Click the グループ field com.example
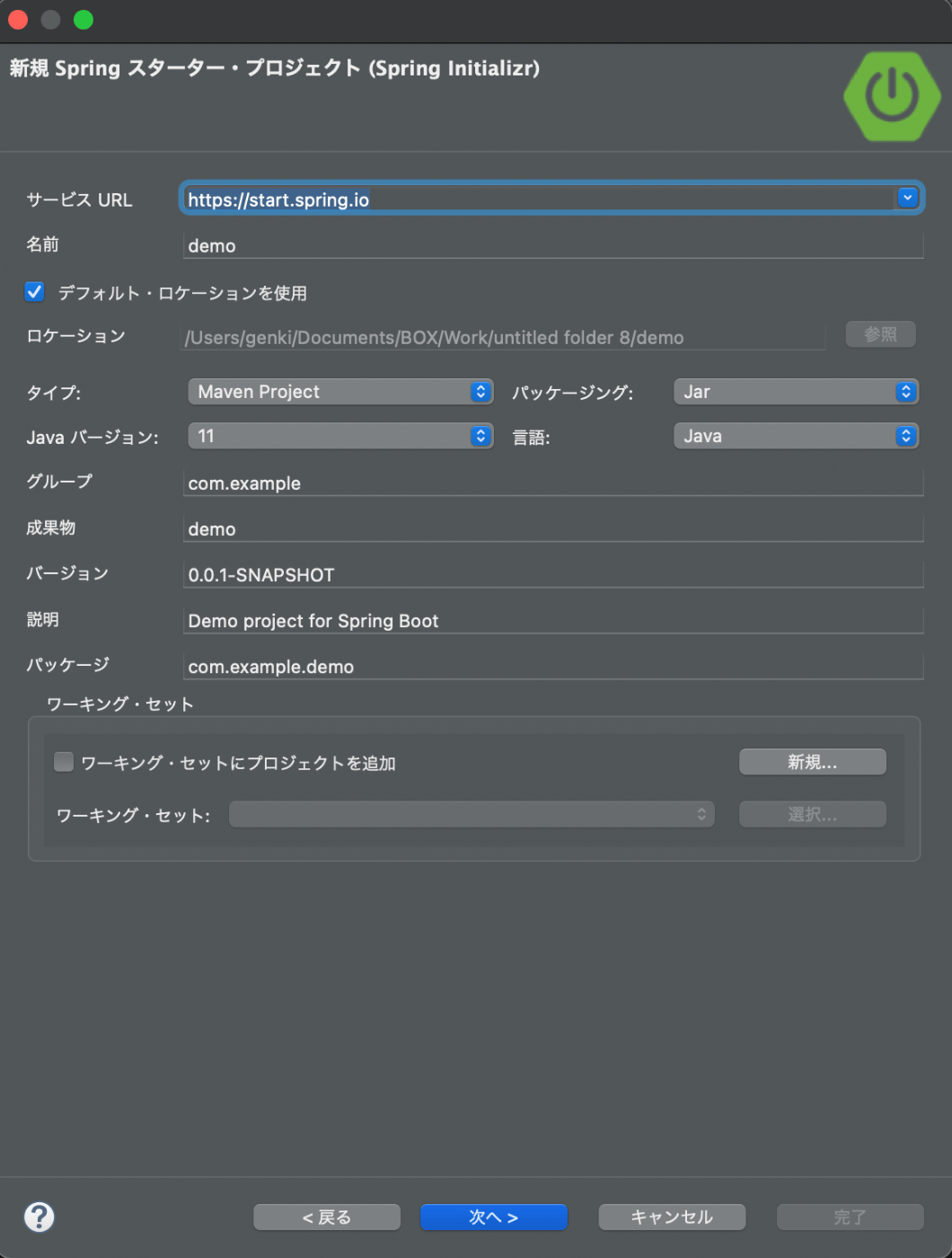The height and width of the screenshot is (1258, 952). click(x=553, y=483)
